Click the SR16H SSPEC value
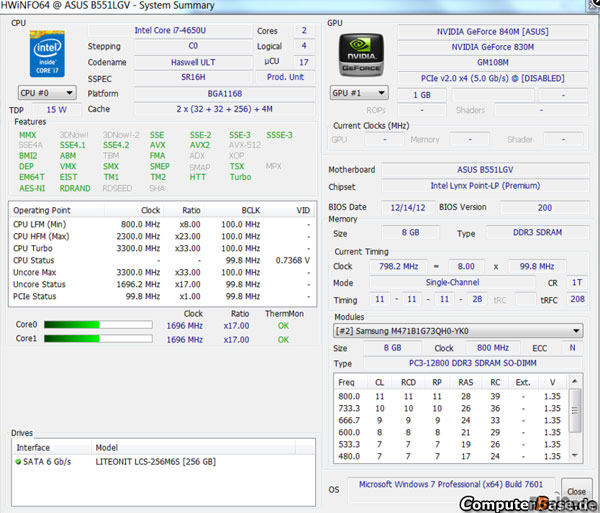Screen dimensions: 600x513 [x=193, y=77]
